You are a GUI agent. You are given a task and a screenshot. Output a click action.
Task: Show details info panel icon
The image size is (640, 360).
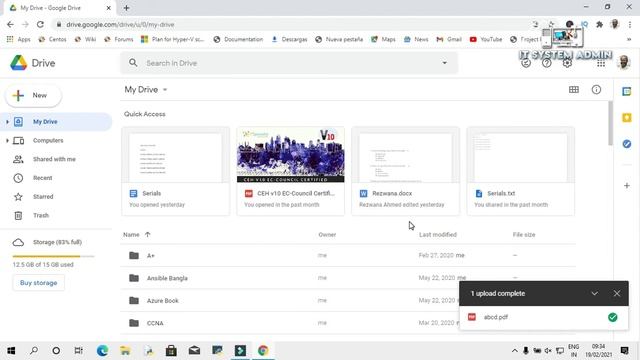tap(596, 90)
